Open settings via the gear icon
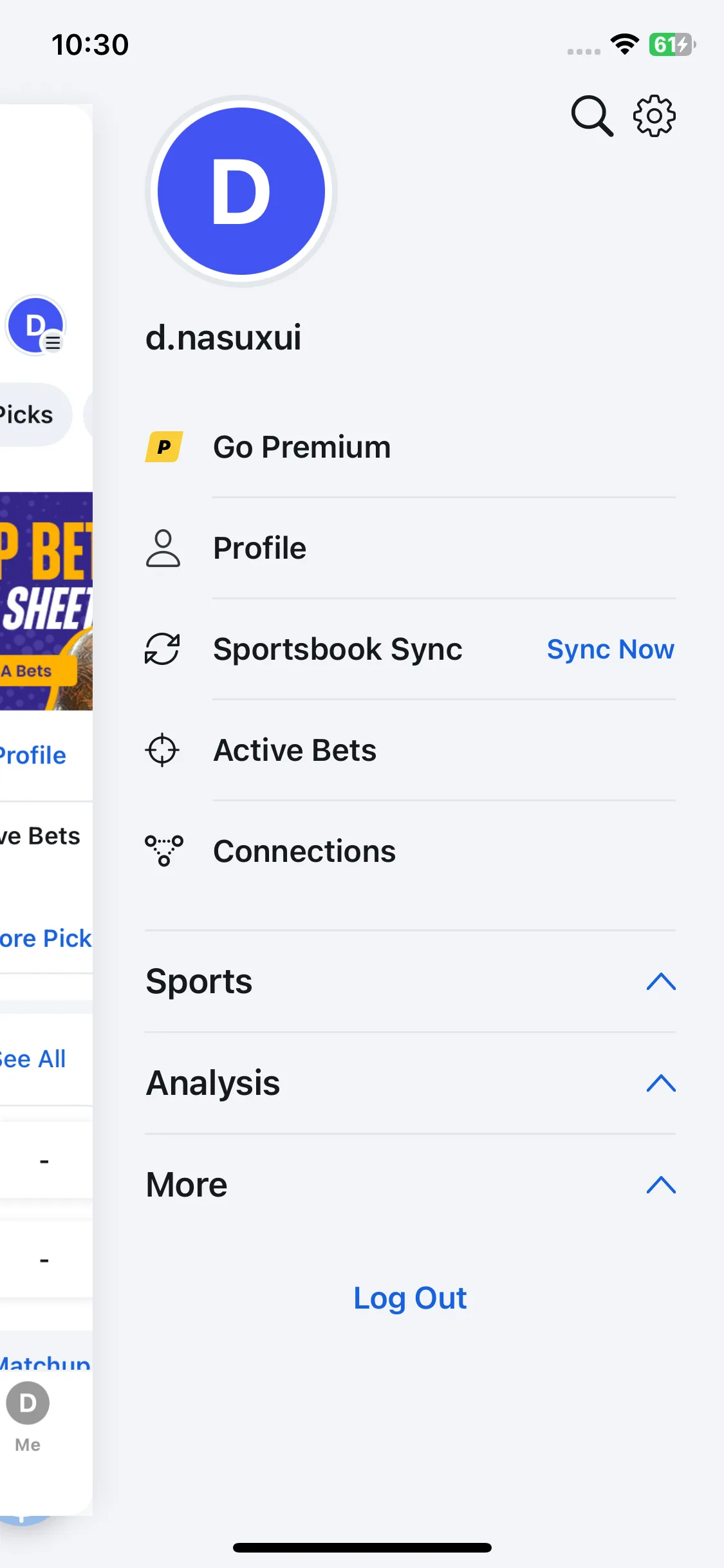The image size is (724, 1568). coord(654,116)
